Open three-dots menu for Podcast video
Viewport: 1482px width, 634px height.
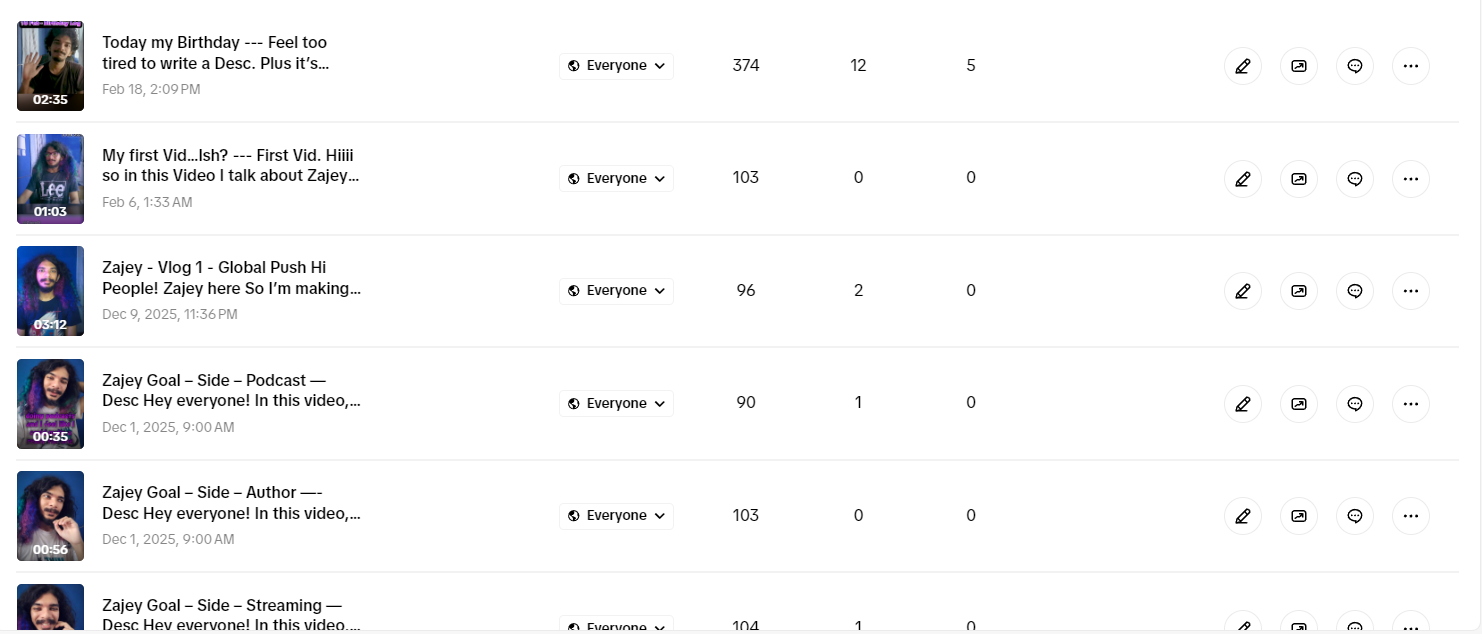pyautogui.click(x=1410, y=404)
